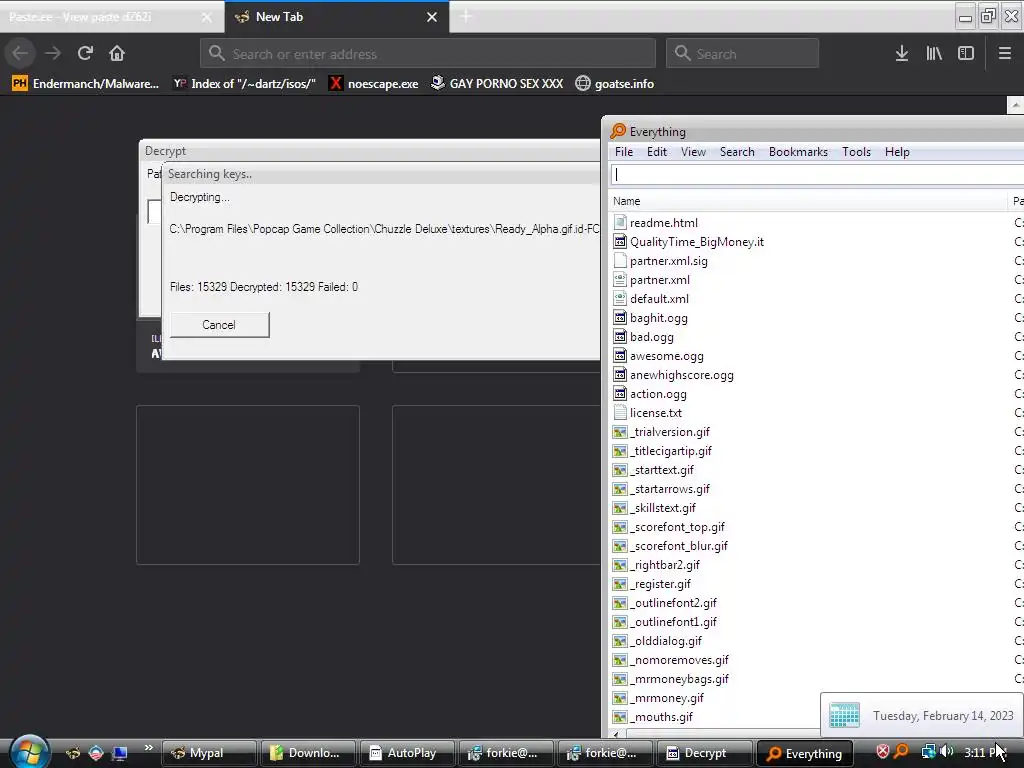Cancel the decryption dialog

(219, 325)
